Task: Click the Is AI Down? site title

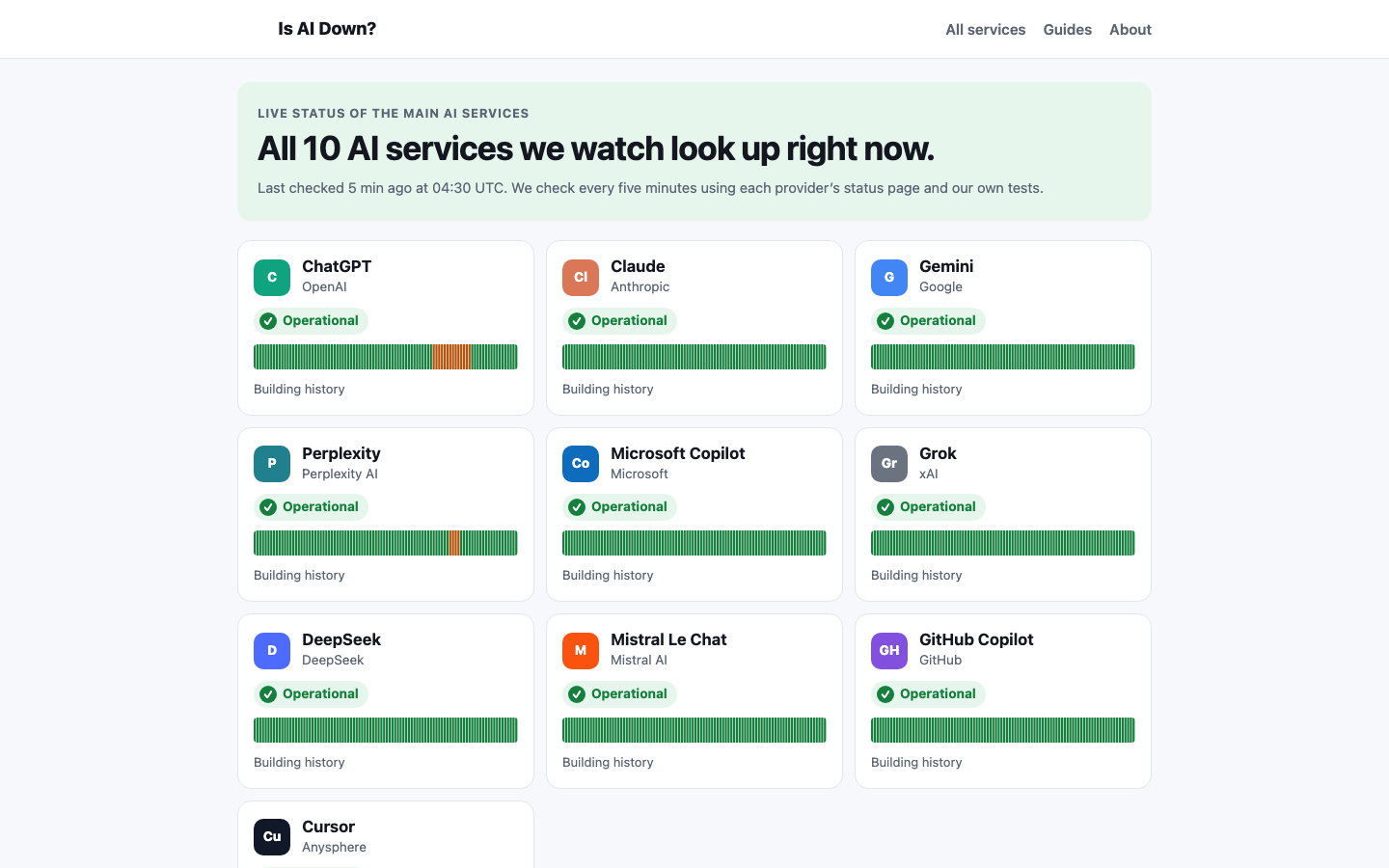Action: [327, 29]
